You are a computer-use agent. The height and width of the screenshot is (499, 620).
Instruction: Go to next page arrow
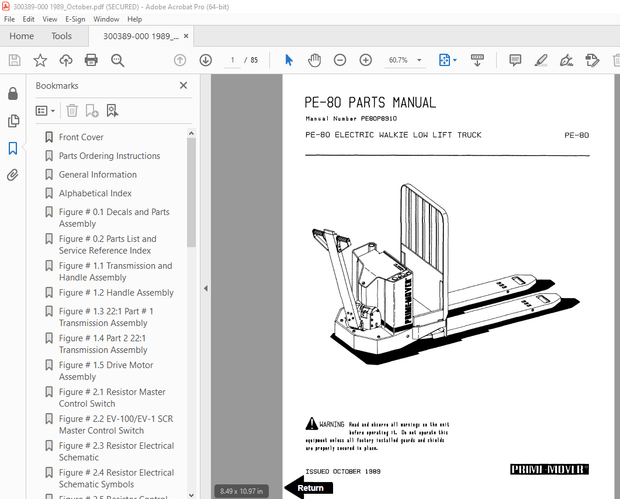206,60
